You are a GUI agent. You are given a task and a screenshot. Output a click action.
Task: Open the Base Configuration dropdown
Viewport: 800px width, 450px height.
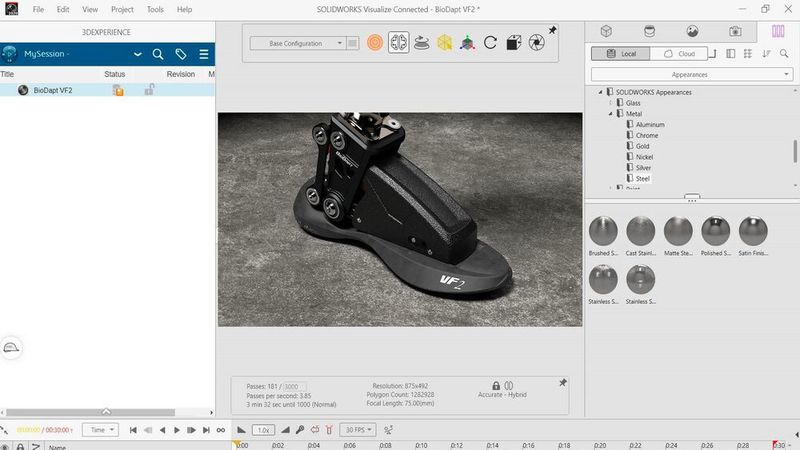tap(297, 43)
